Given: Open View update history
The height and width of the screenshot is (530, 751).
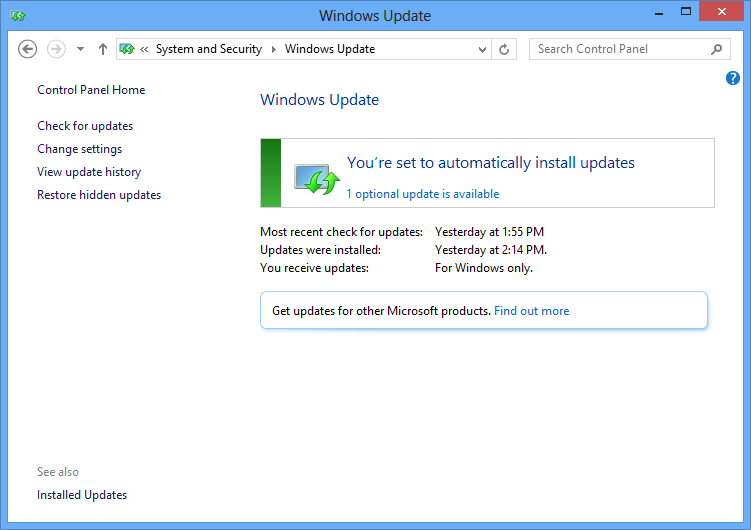Looking at the screenshot, I should [89, 172].
